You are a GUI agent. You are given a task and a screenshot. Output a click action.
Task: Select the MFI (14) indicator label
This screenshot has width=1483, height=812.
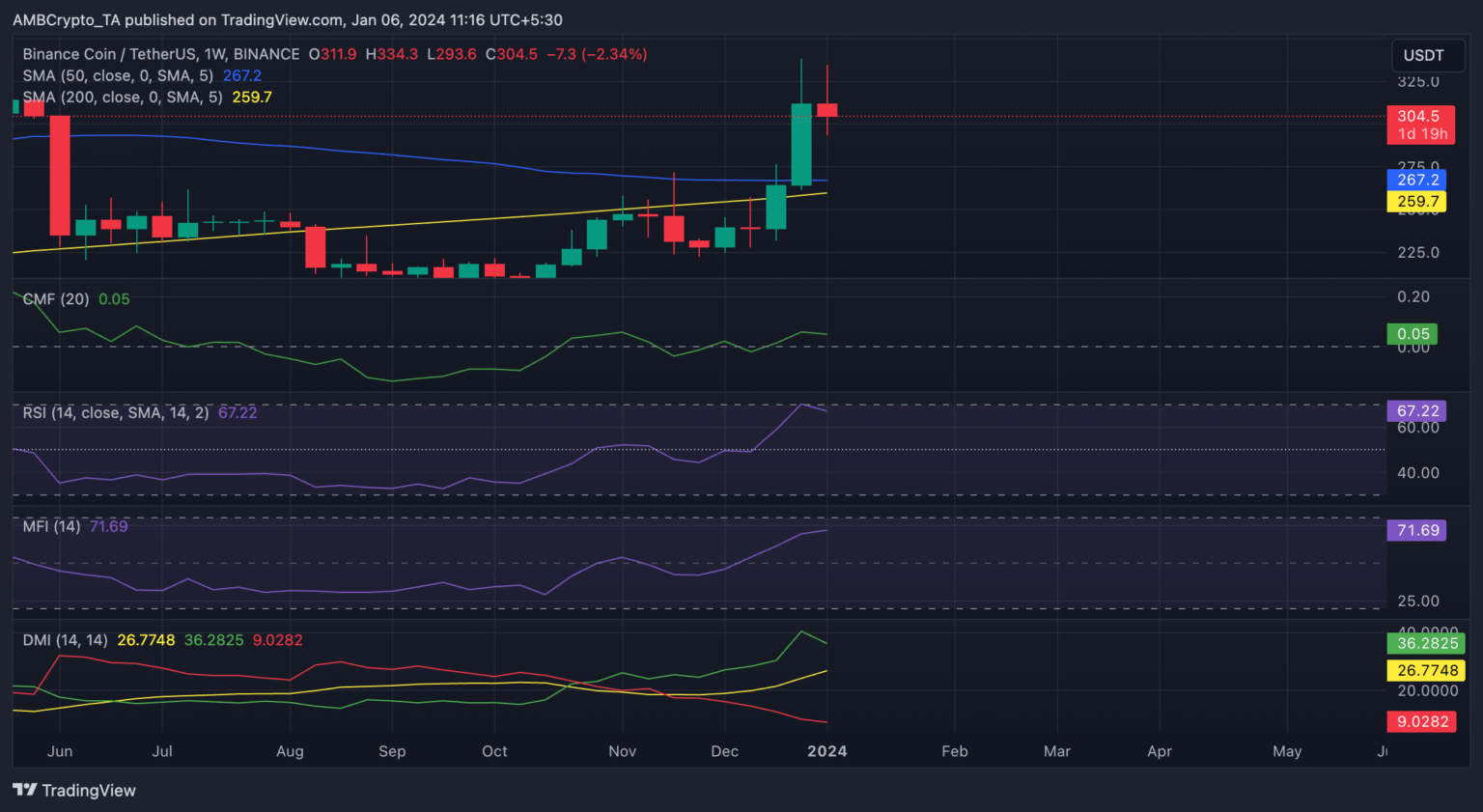tap(51, 526)
